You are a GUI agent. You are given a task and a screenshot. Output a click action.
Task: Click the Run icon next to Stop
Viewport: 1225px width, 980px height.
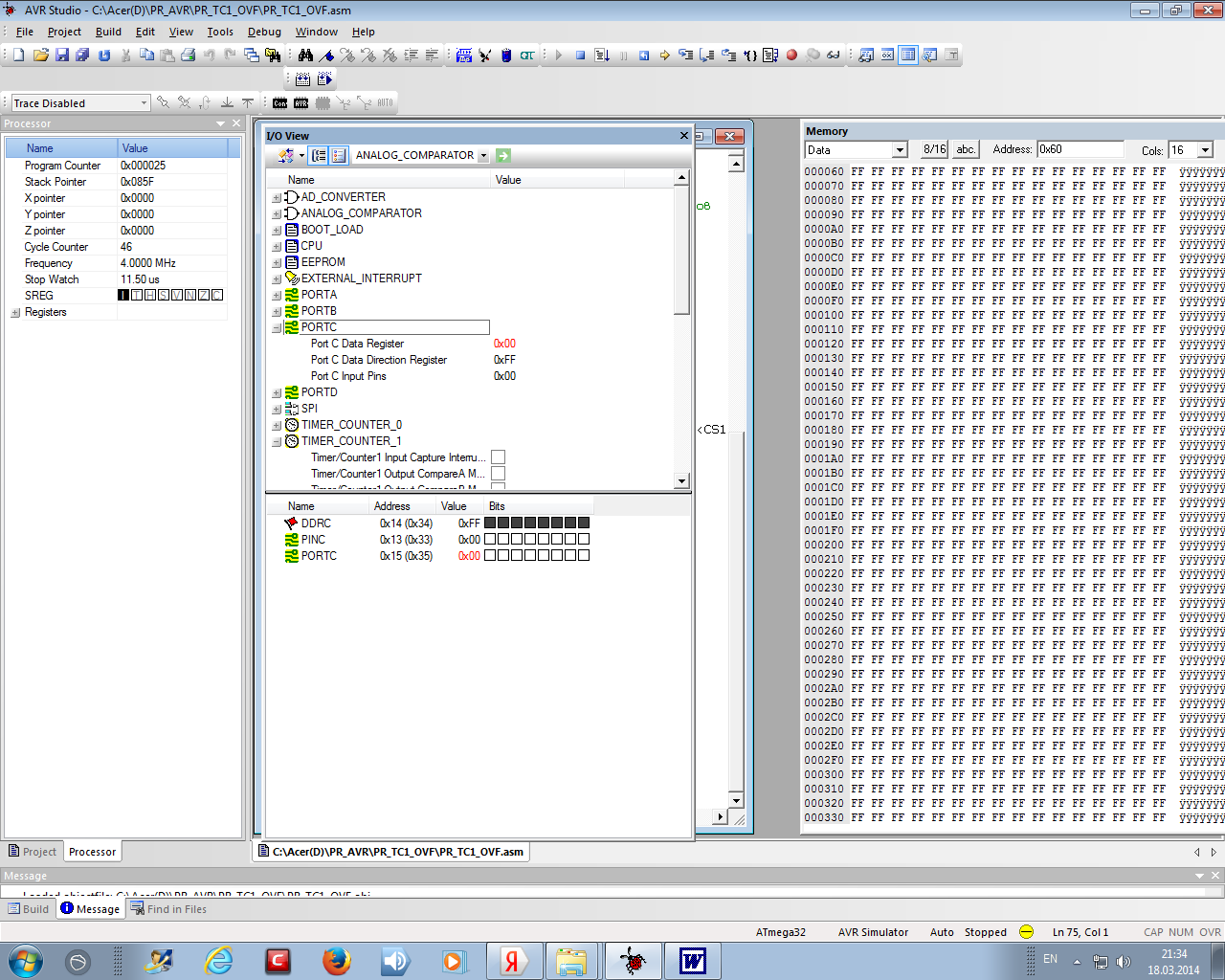601,56
